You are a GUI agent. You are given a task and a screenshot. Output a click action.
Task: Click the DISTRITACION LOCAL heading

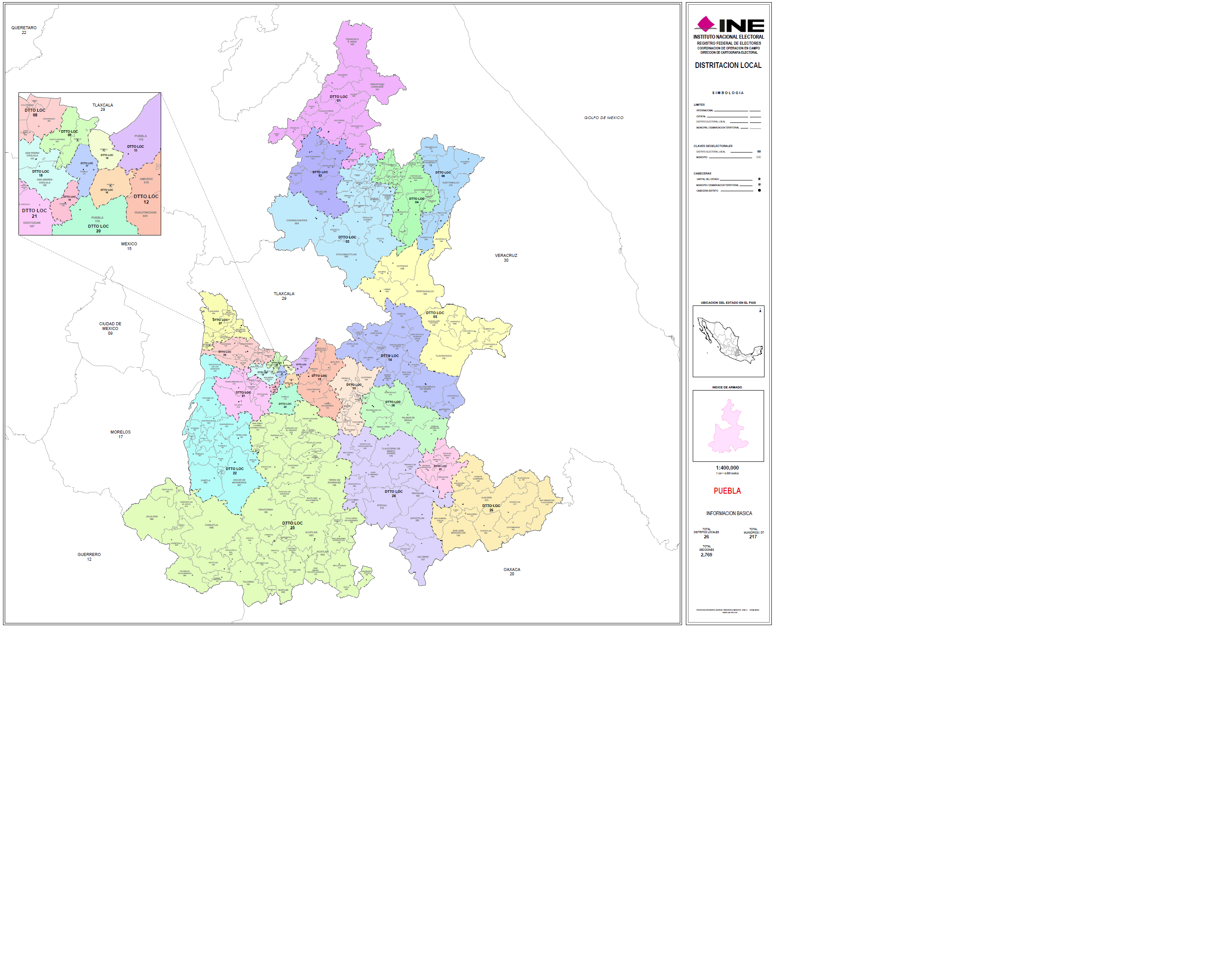(x=728, y=65)
